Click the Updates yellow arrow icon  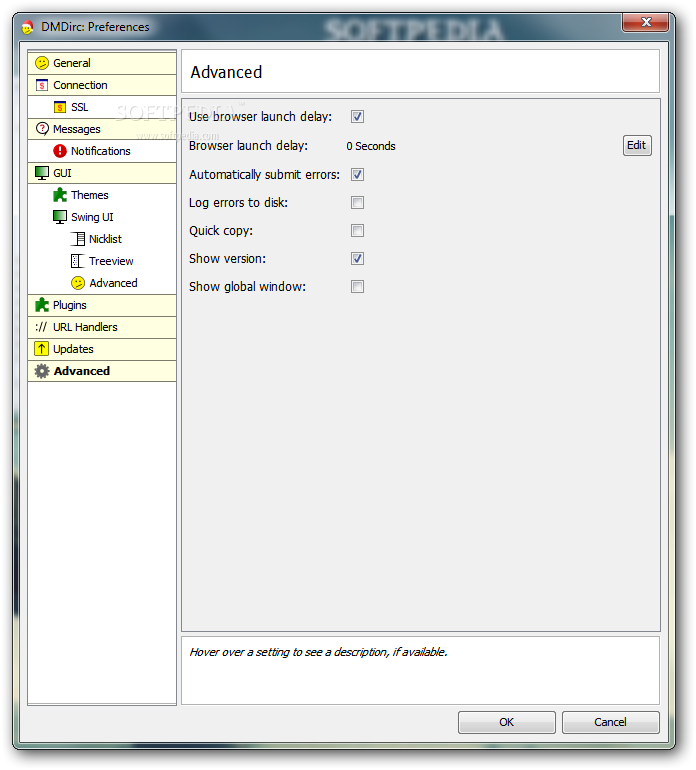41,349
